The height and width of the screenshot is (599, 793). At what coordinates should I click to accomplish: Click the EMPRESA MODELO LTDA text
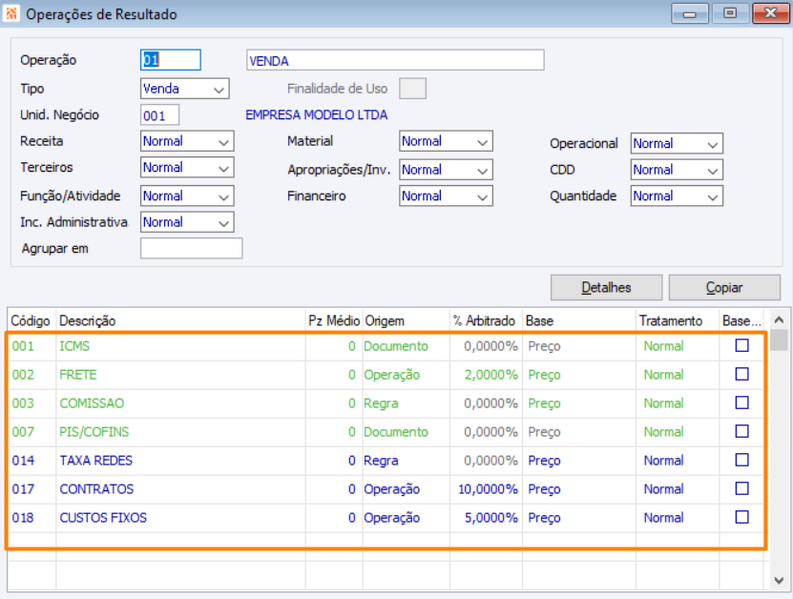pyautogui.click(x=317, y=115)
